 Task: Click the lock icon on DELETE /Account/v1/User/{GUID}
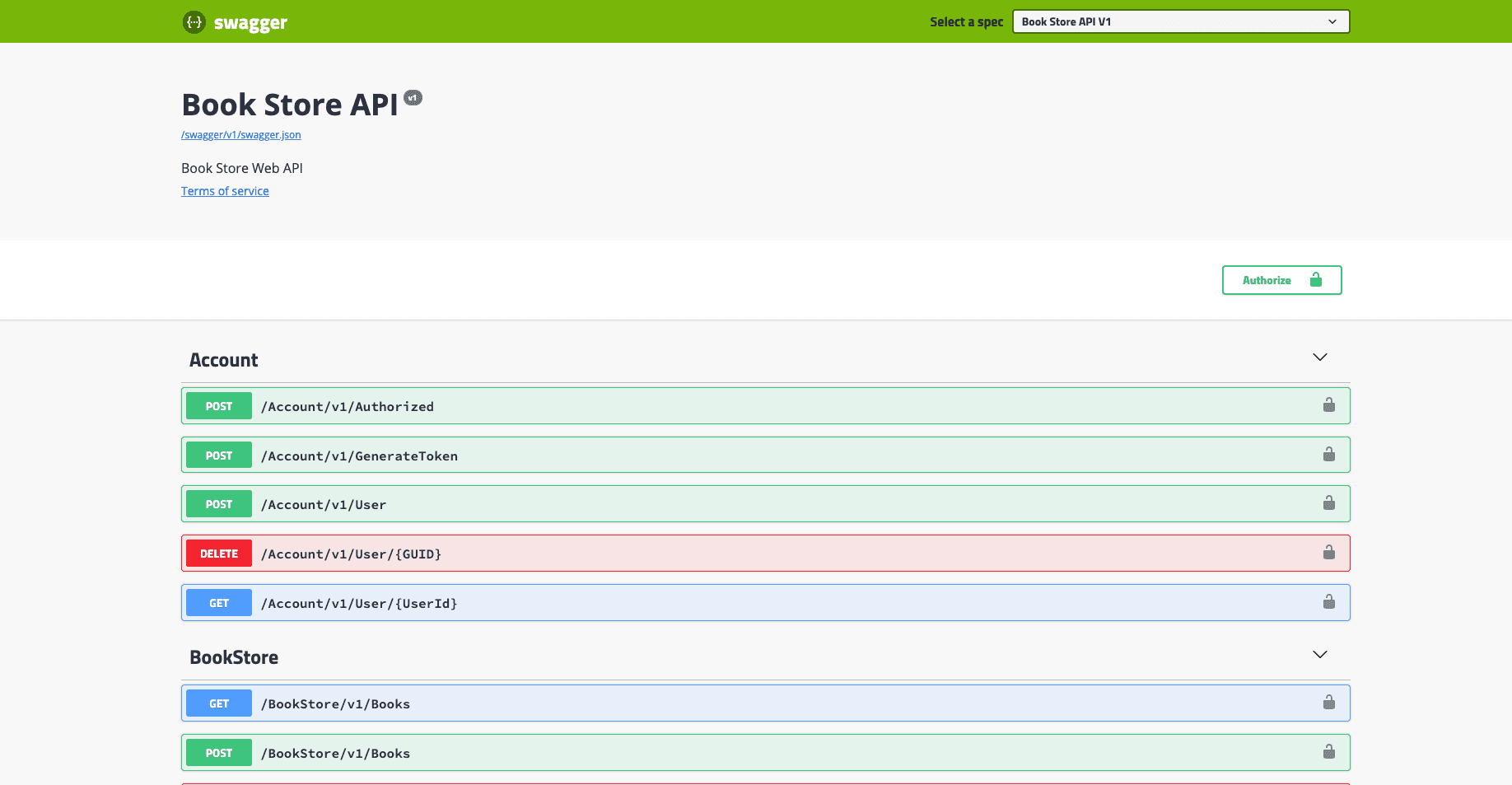click(1328, 552)
